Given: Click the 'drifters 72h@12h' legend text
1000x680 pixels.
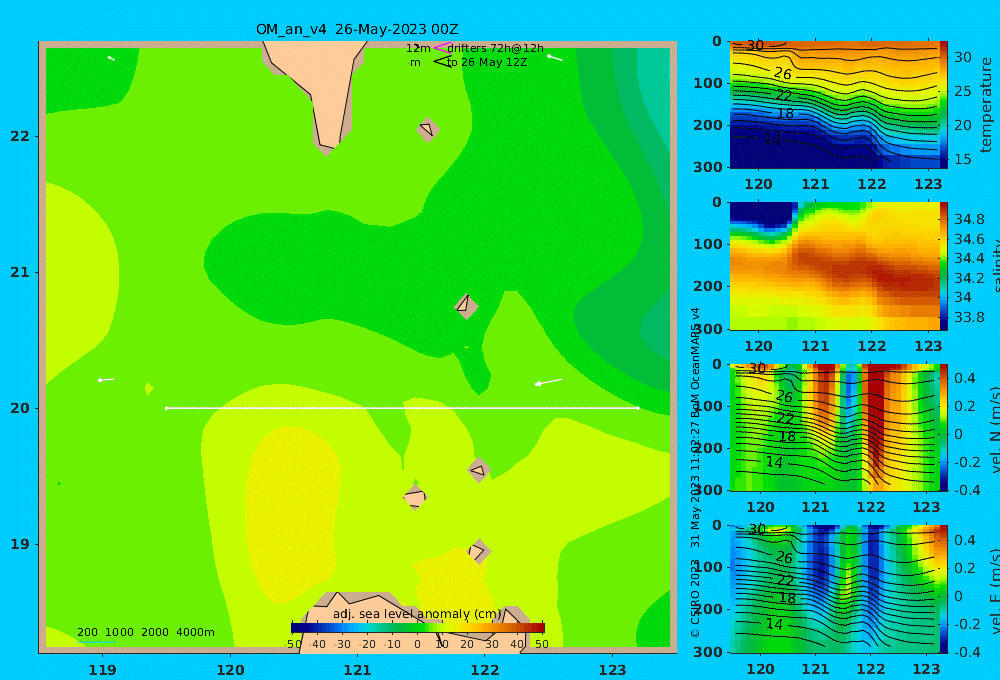Looking at the screenshot, I should (495, 48).
